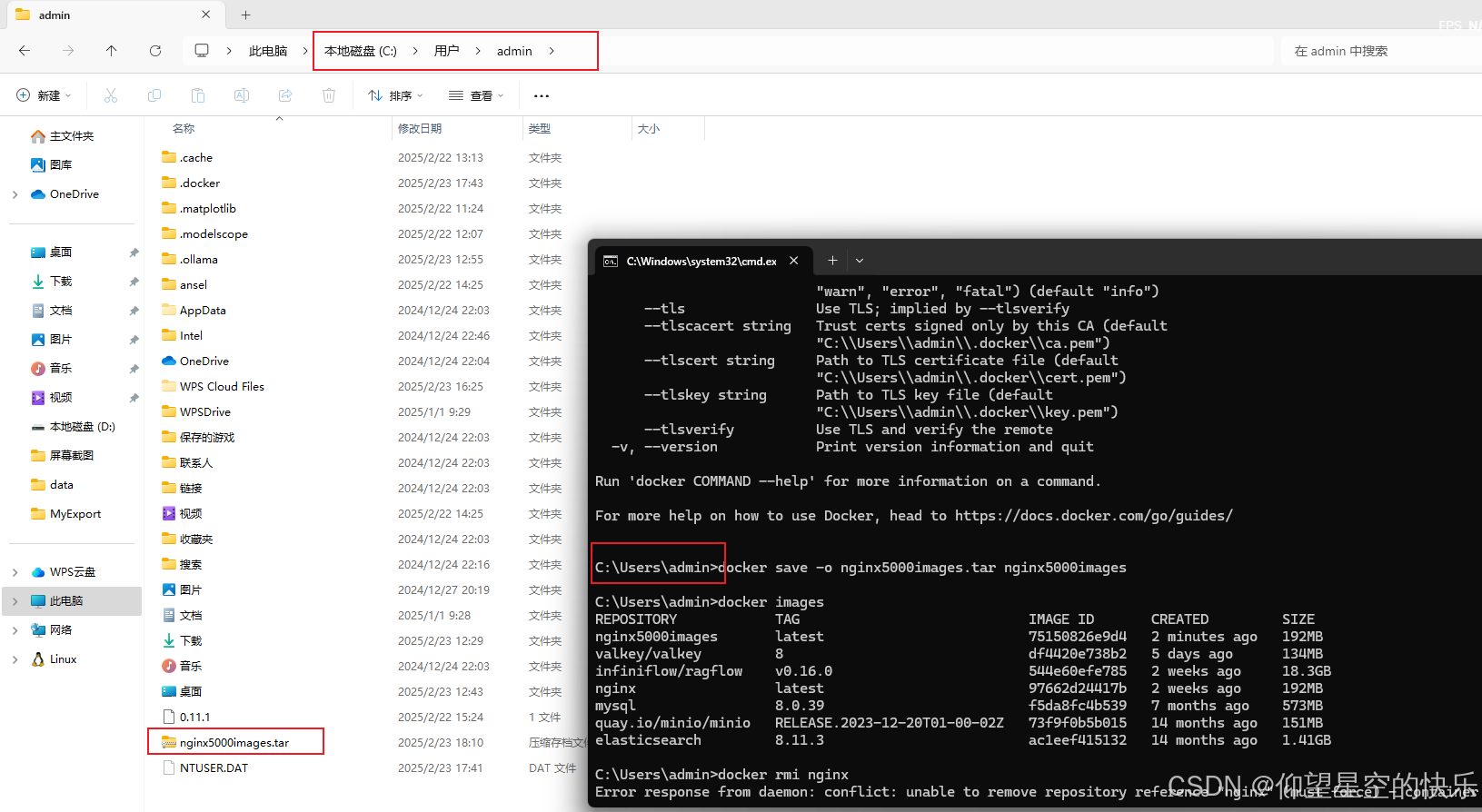Expand chevron after 本地磁盘 (C:) in path
This screenshot has width=1482, height=812.
[415, 51]
